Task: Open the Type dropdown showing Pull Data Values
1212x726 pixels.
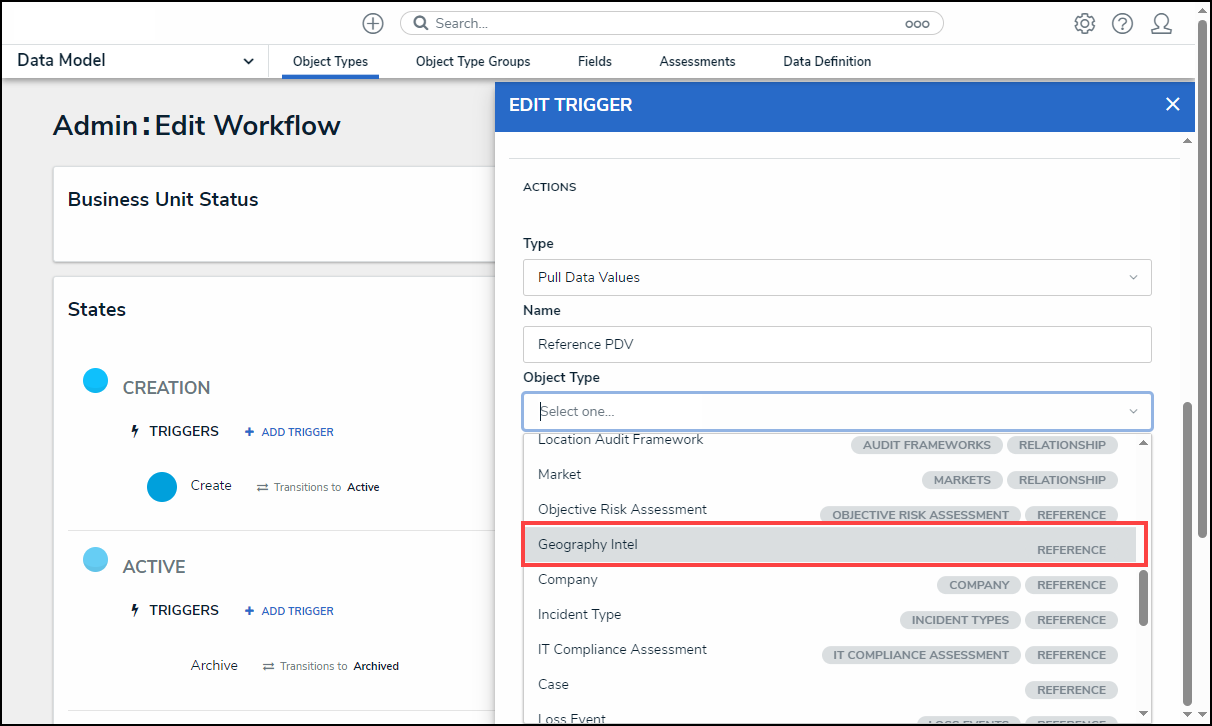Action: point(836,277)
